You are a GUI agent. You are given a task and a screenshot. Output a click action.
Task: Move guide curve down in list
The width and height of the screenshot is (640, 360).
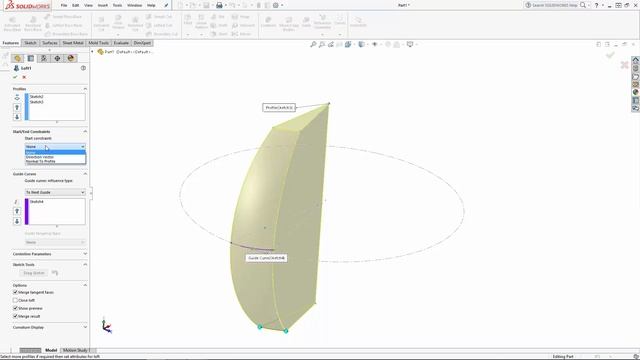17,221
